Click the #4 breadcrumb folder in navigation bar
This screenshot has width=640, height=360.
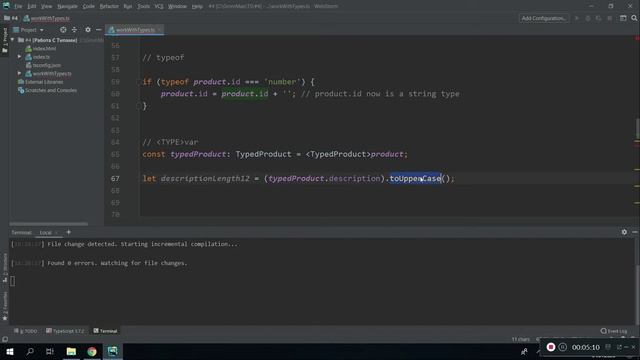click(11, 18)
